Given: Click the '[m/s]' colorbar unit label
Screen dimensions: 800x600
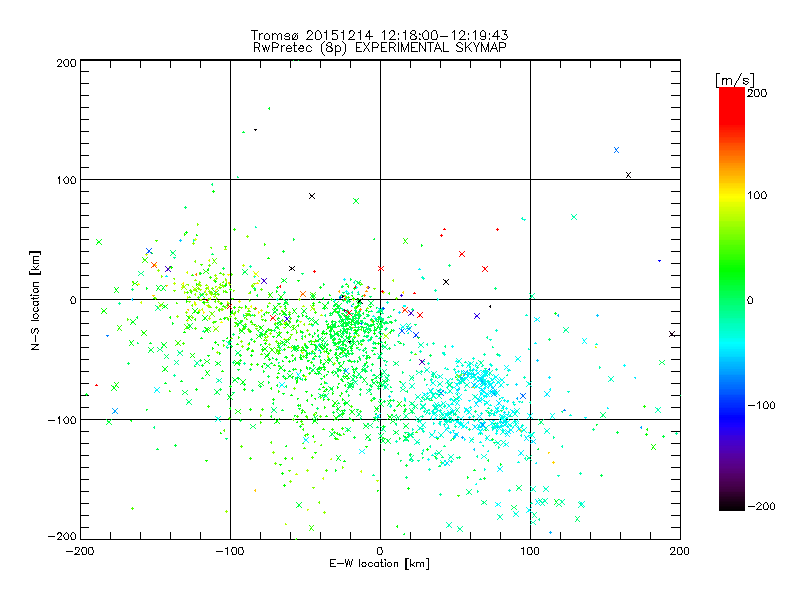Looking at the screenshot, I should pos(735,80).
